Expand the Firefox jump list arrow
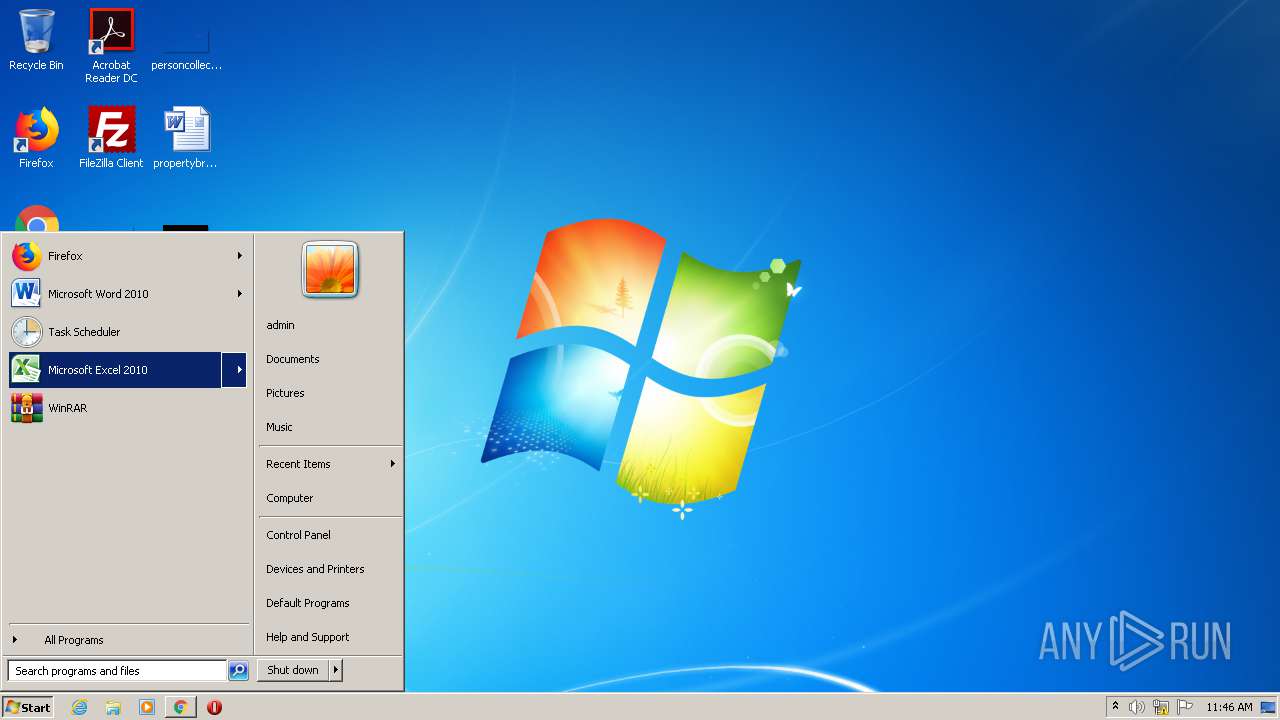The height and width of the screenshot is (720, 1280). (240, 256)
